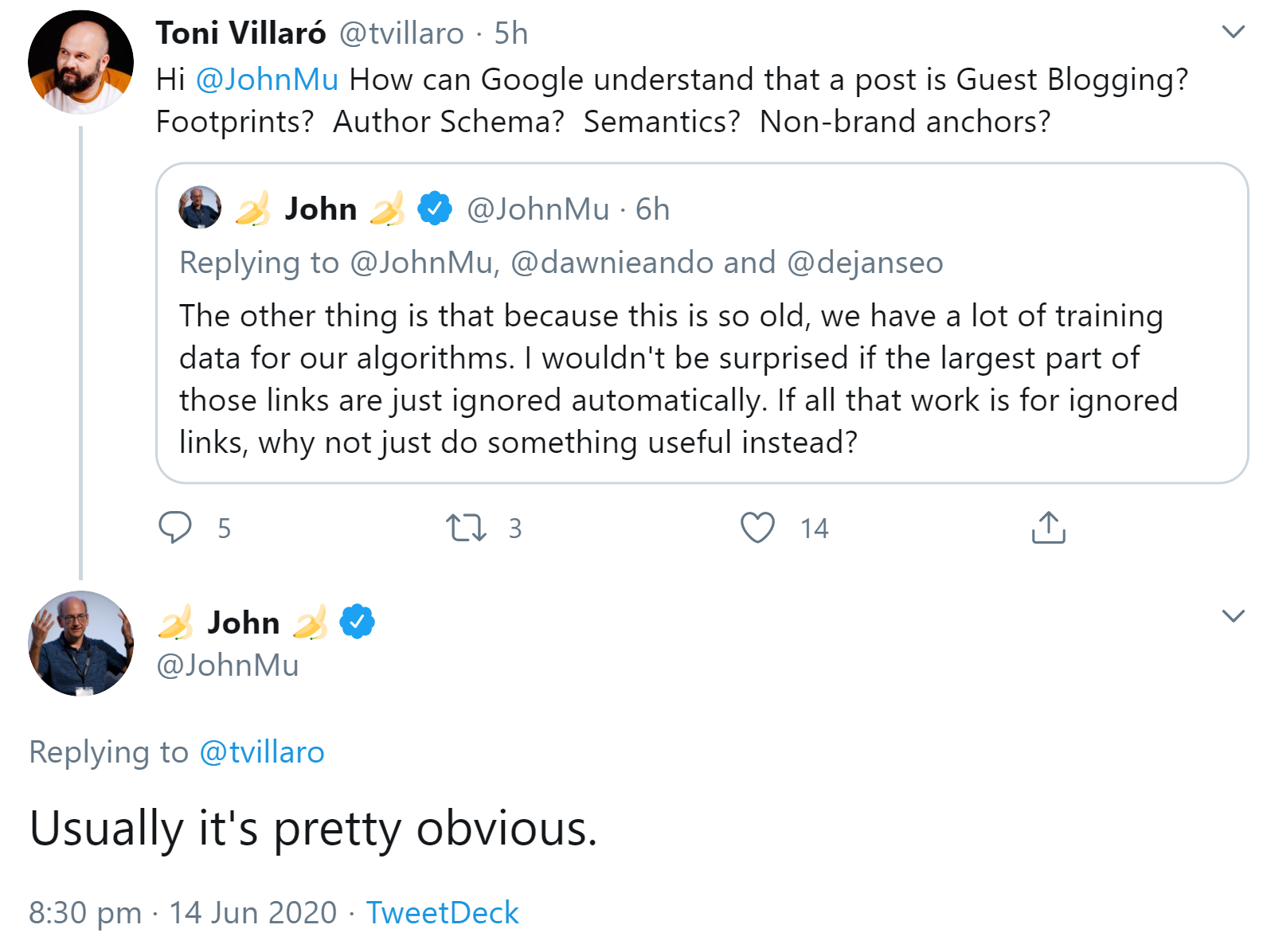Click John's small avatar in quoted tweet

tap(200, 208)
